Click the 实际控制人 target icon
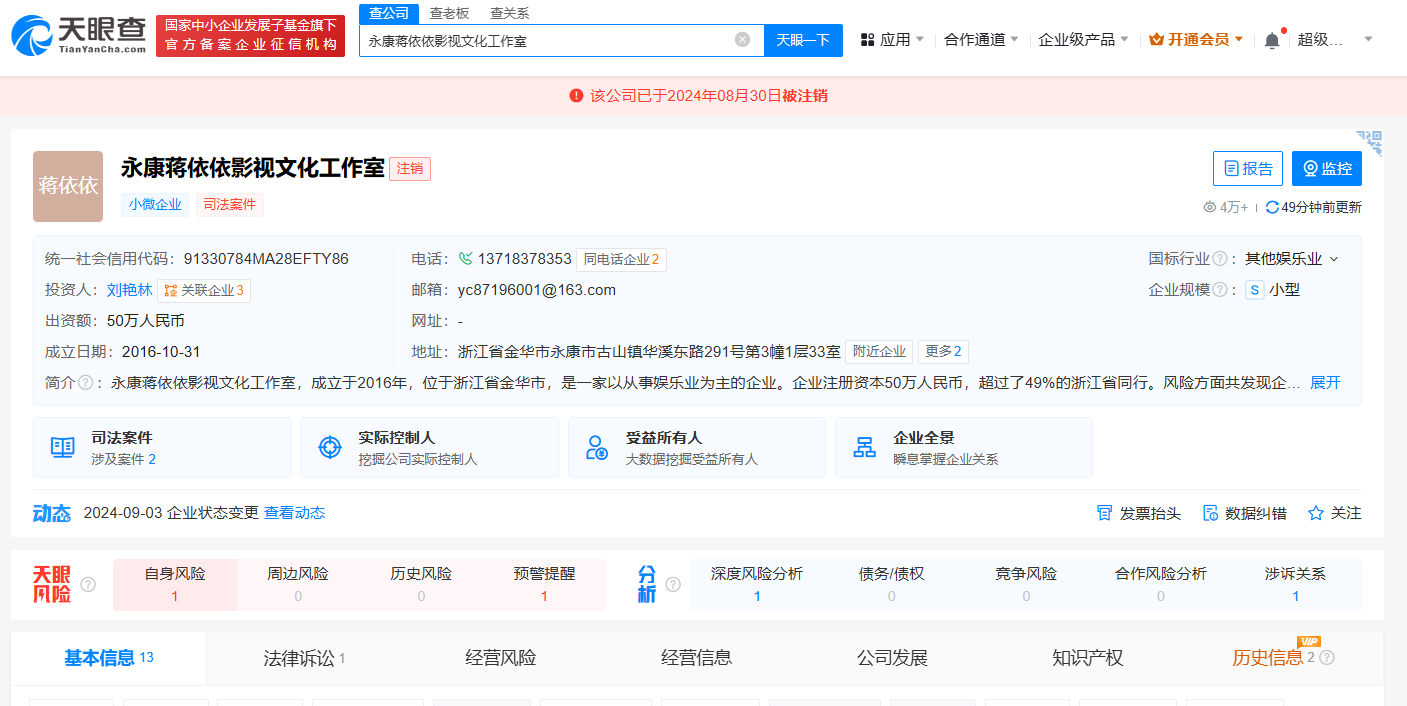Screen dimensions: 1407x706 pyautogui.click(x=330, y=447)
